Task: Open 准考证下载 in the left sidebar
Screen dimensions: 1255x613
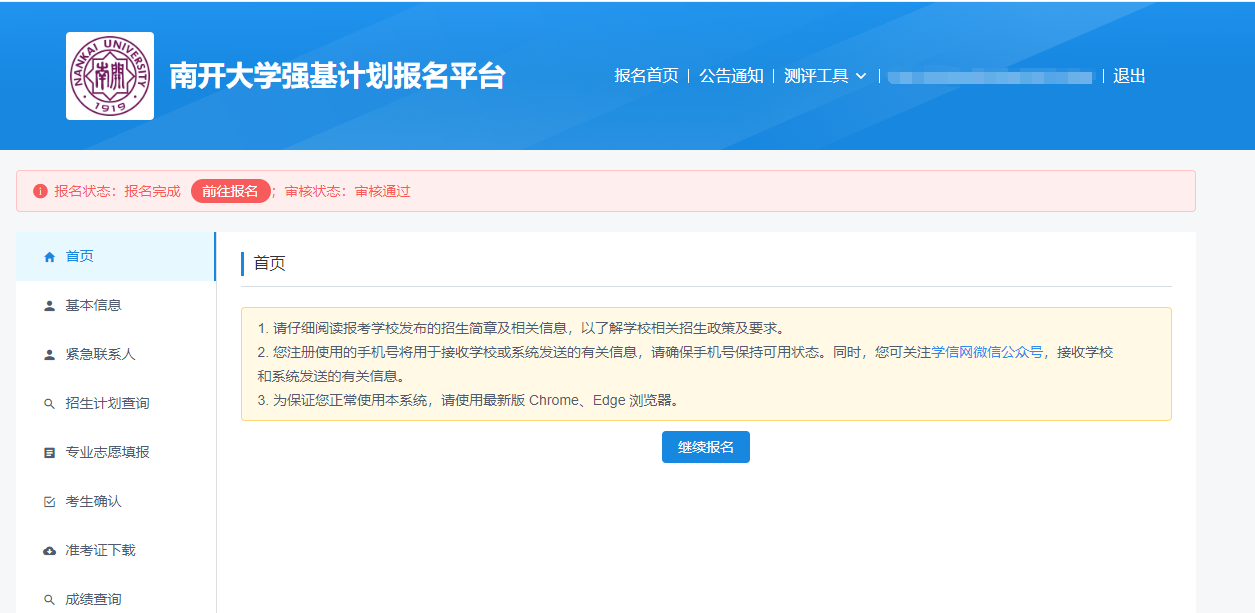Action: click(115, 550)
